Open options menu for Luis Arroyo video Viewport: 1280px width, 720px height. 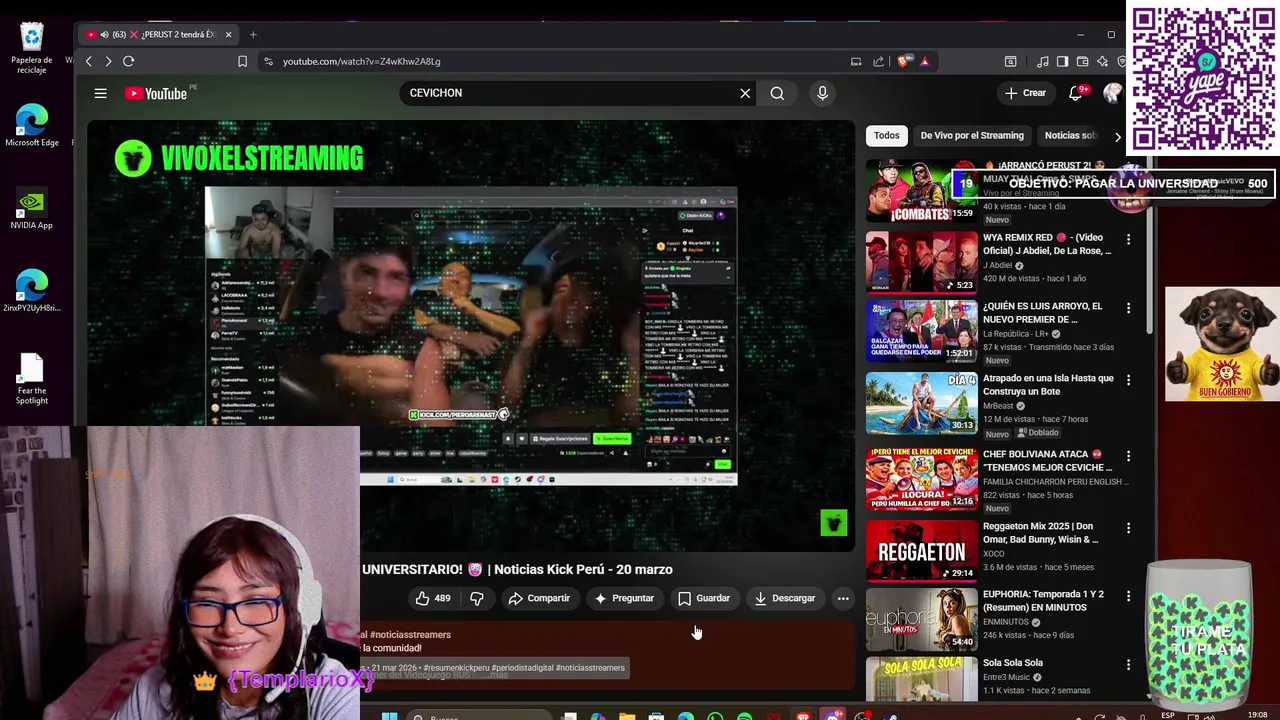(x=1128, y=307)
